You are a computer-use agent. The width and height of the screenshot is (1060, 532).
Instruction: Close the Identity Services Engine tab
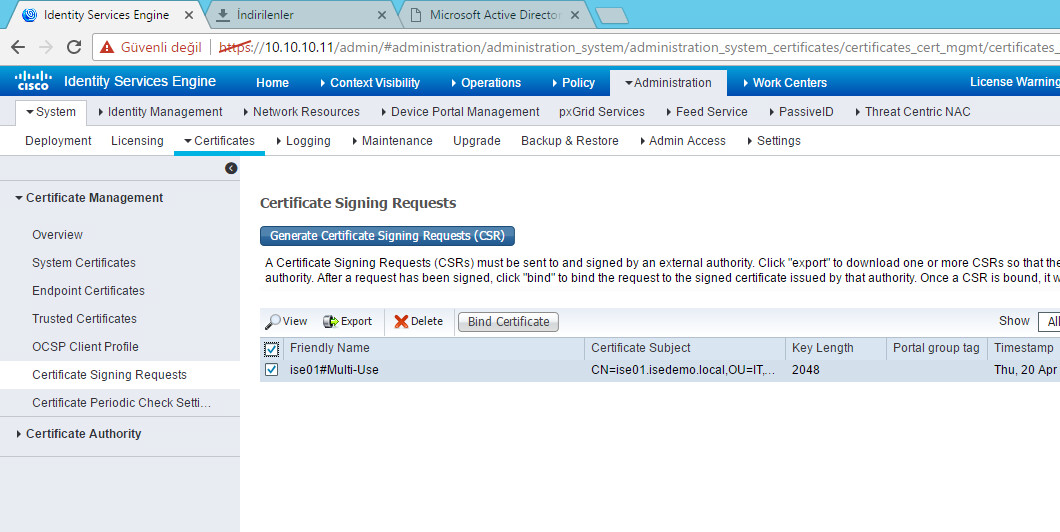click(x=189, y=15)
